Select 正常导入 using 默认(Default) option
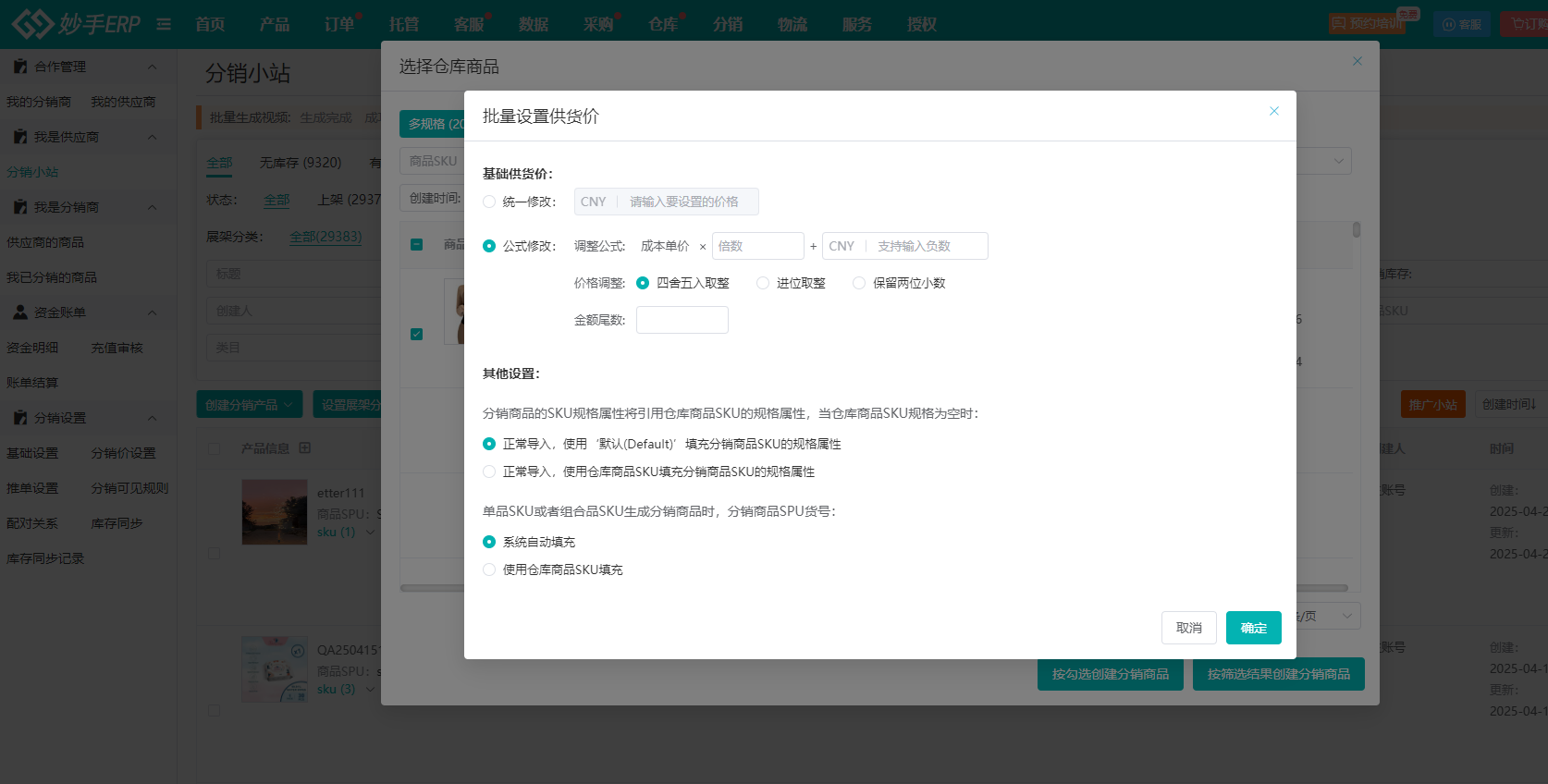 pyautogui.click(x=489, y=444)
